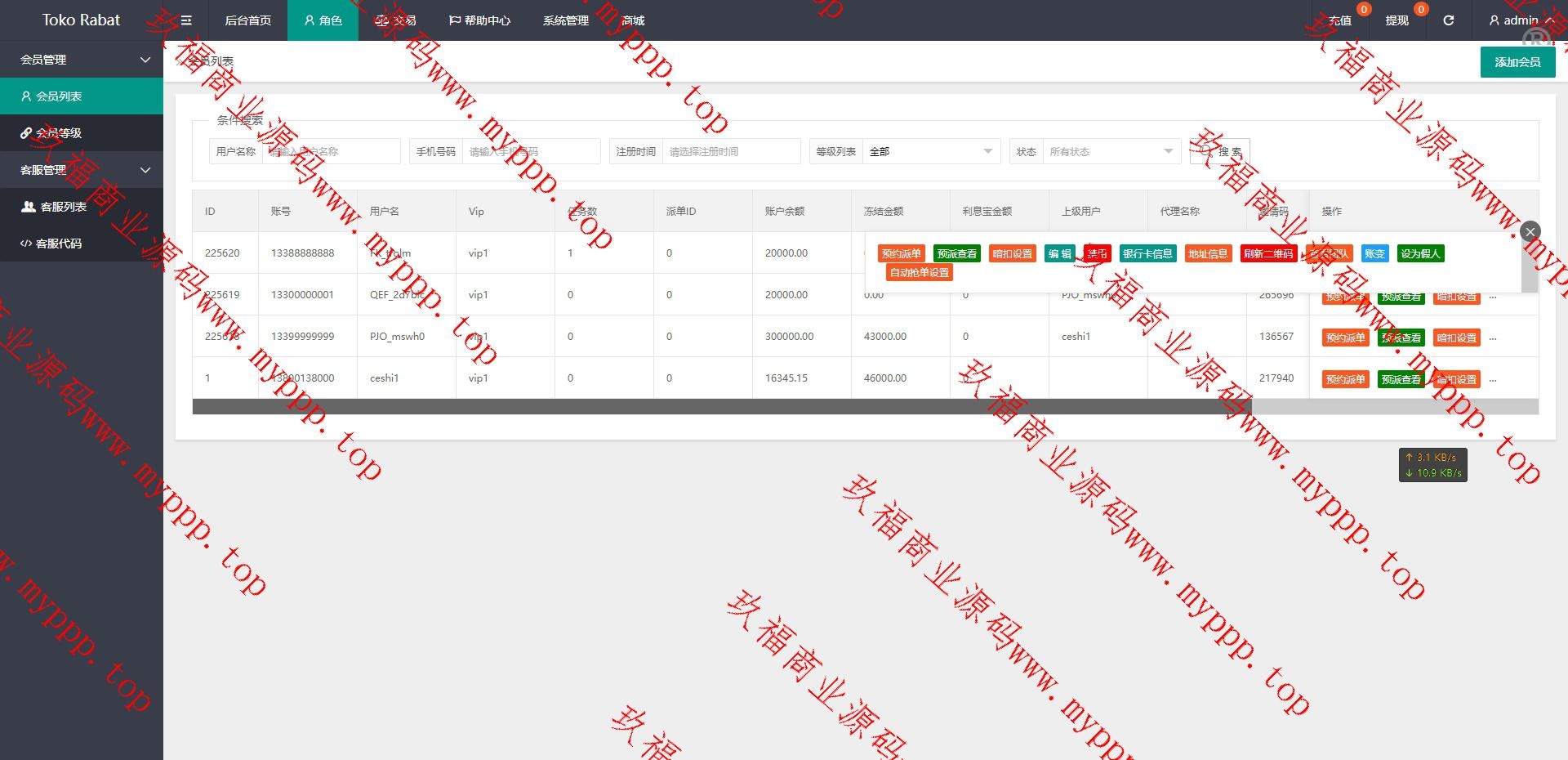Switch to the 帮助中心 top menu
Screen dimensions: 1568x760
click(479, 20)
